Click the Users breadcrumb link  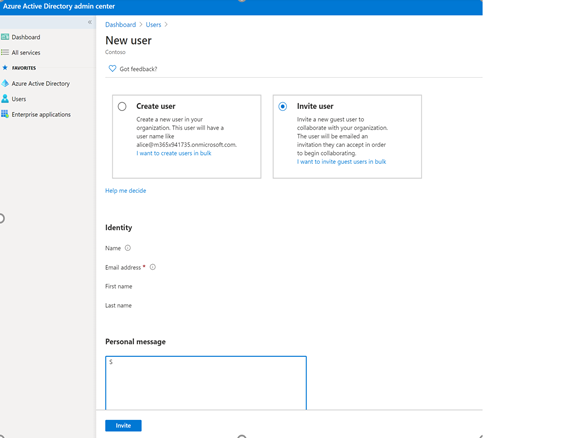[x=153, y=24]
